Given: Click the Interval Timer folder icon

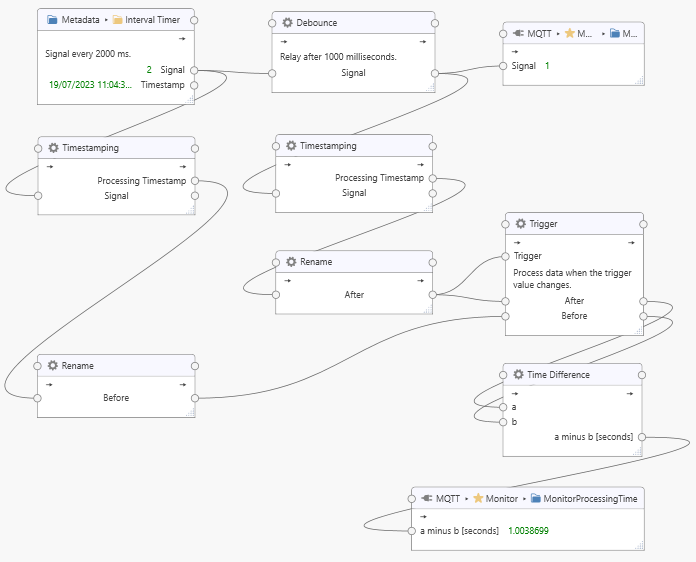Looking at the screenshot, I should pyautogui.click(x=118, y=19).
